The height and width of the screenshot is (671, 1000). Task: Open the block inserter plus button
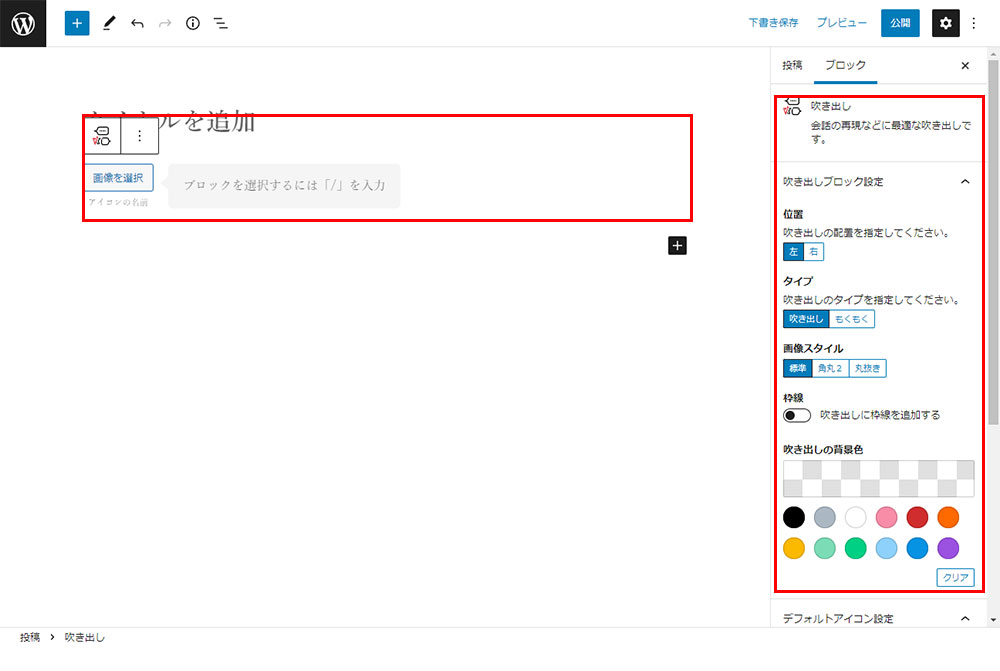click(x=77, y=23)
